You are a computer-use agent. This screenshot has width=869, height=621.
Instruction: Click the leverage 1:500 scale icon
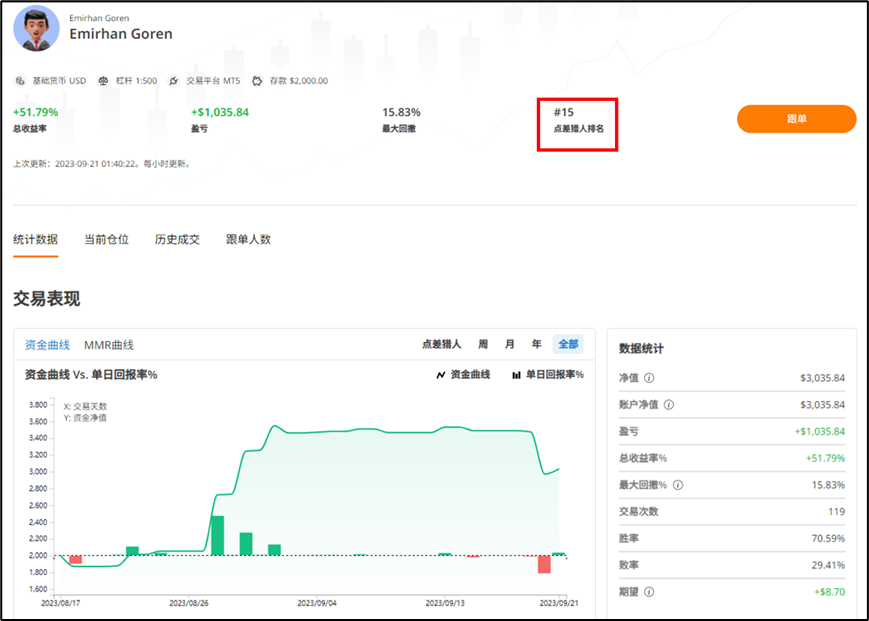click(x=104, y=81)
